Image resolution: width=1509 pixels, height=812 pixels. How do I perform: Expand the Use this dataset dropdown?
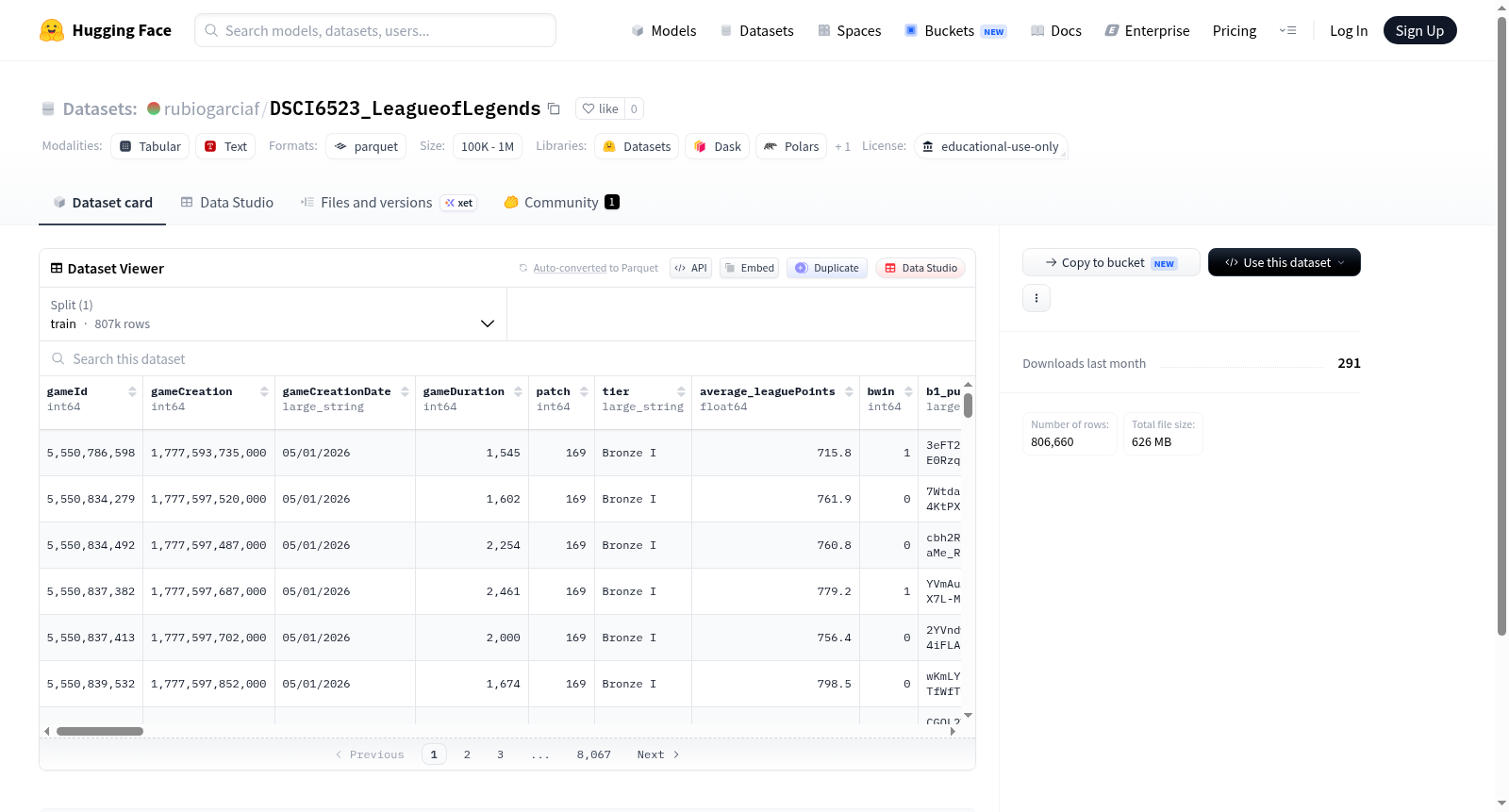pos(1285,262)
